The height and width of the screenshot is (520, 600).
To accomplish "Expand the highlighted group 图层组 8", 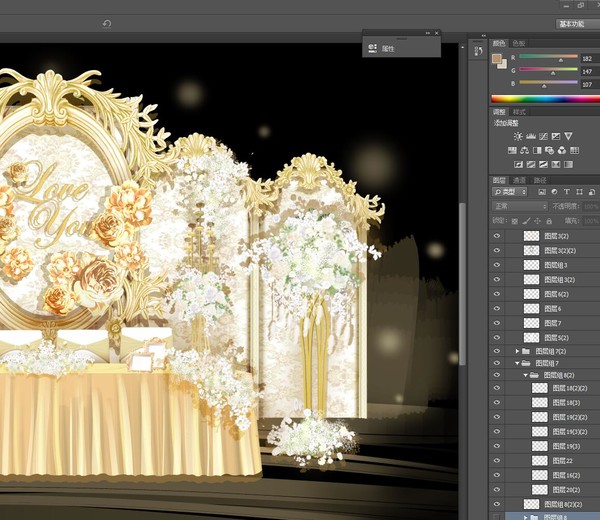I will 526,517.
